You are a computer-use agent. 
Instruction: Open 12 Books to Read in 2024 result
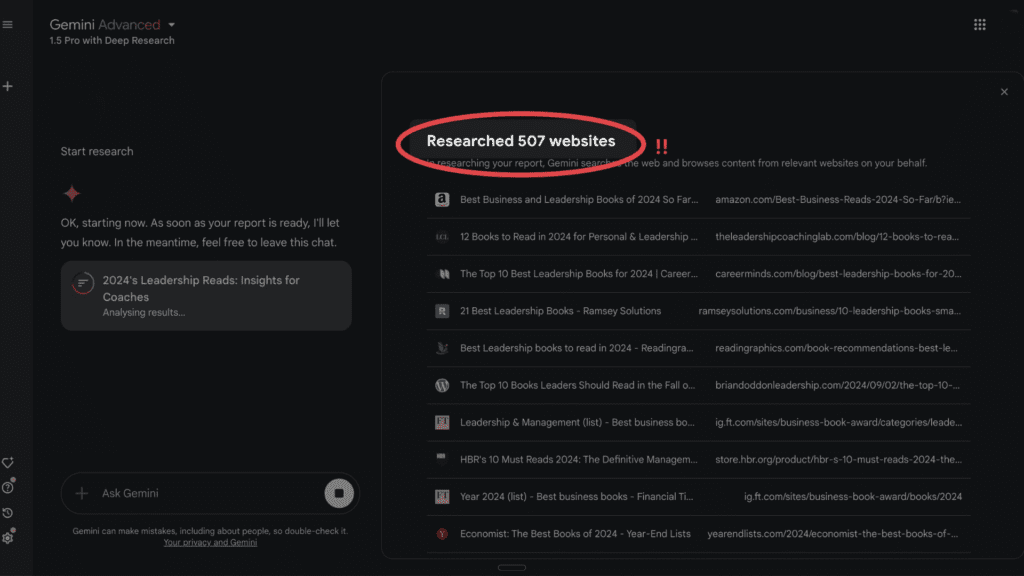coord(579,236)
